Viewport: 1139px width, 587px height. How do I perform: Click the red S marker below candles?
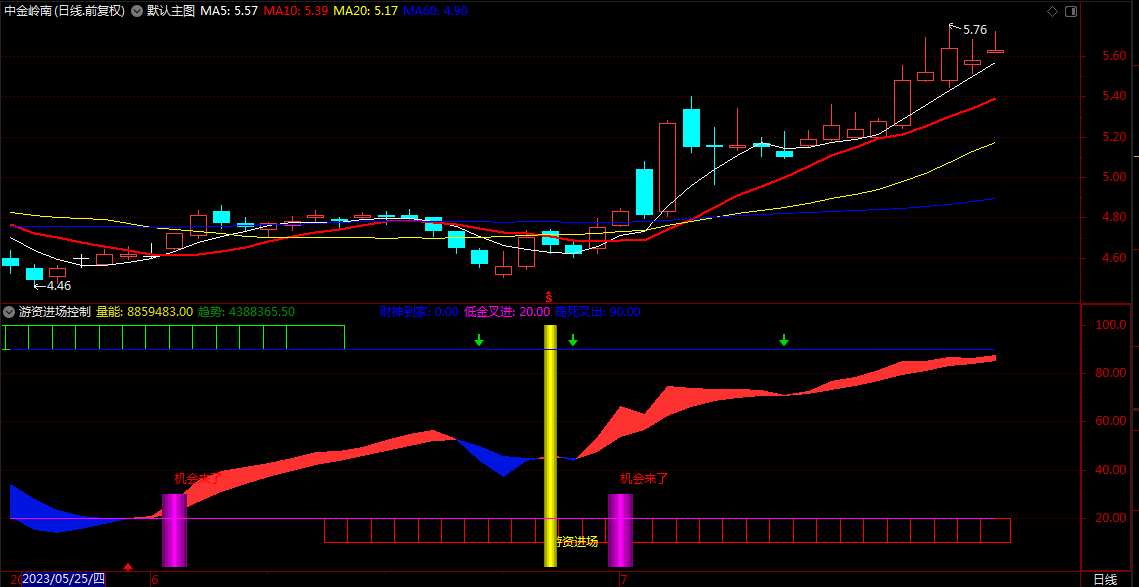(550, 297)
